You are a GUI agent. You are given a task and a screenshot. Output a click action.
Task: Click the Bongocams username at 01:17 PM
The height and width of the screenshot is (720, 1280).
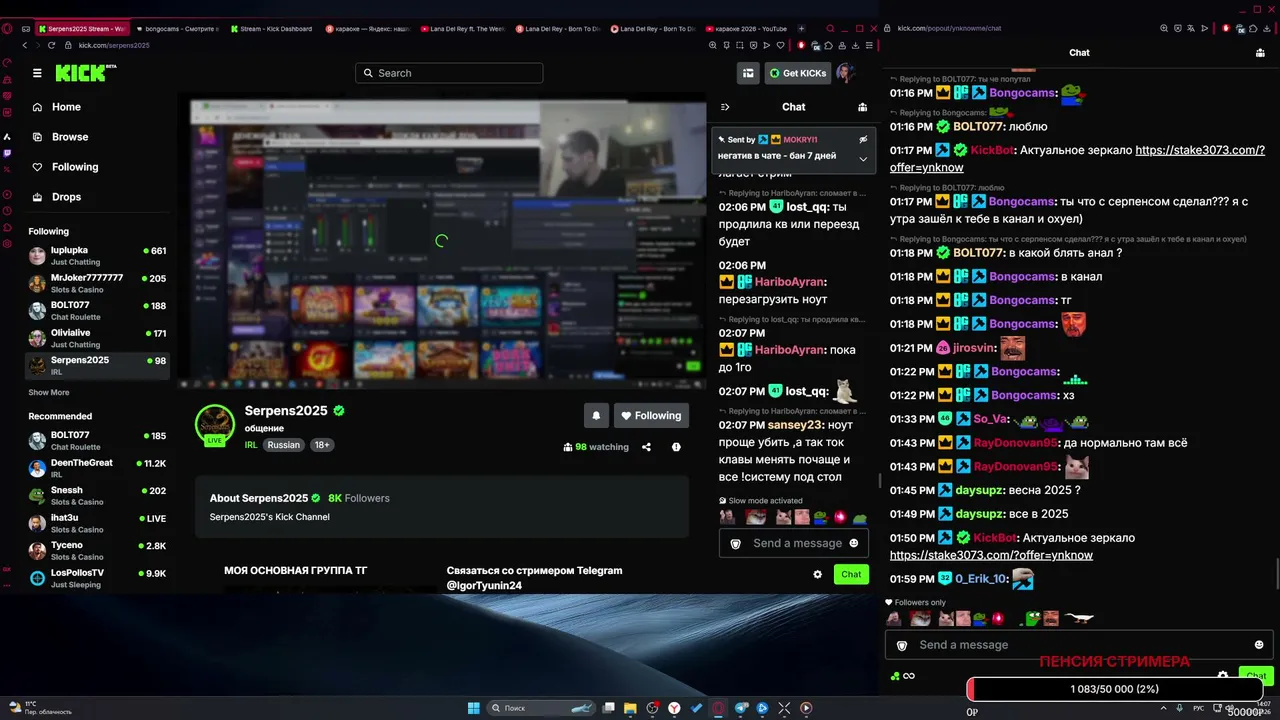click(x=1021, y=202)
